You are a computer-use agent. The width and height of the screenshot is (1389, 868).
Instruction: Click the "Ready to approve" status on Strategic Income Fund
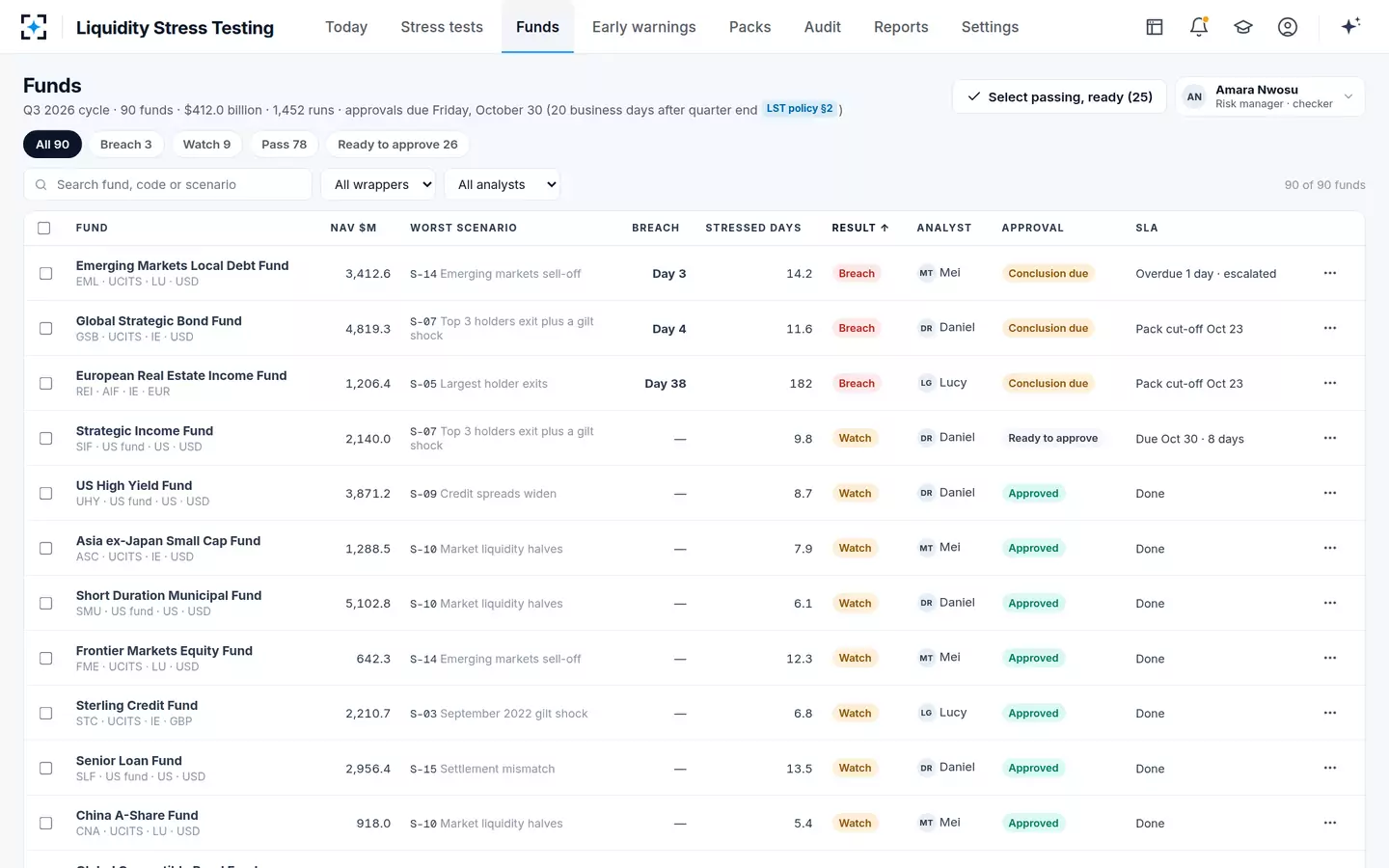coord(1053,438)
